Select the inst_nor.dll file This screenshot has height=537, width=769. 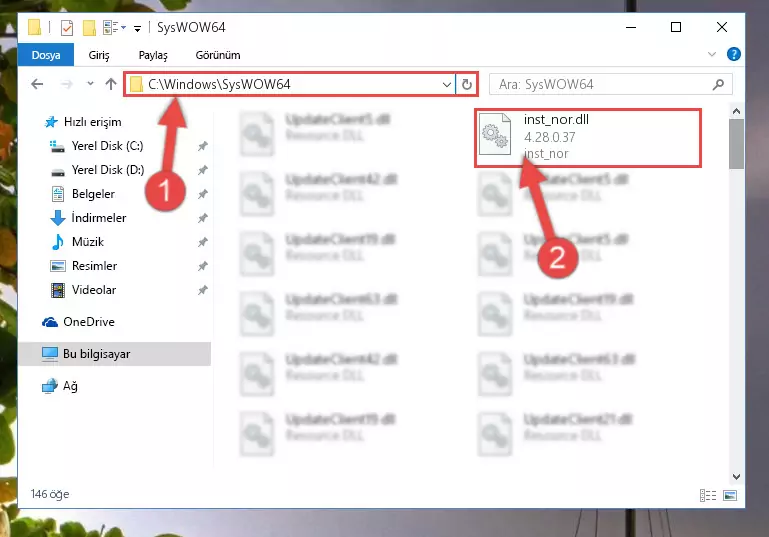(x=588, y=137)
